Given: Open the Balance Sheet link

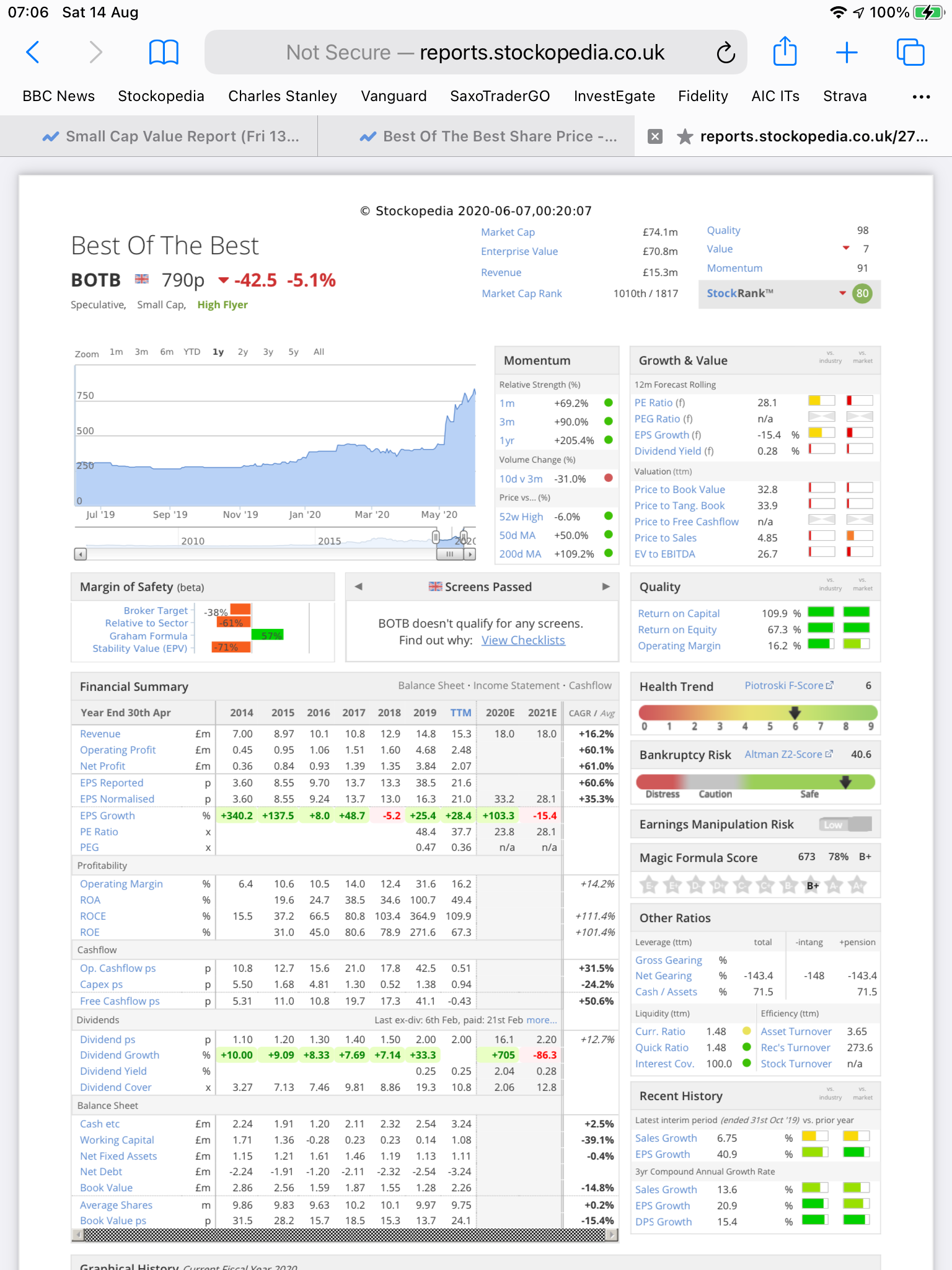Looking at the screenshot, I should 431,685.
